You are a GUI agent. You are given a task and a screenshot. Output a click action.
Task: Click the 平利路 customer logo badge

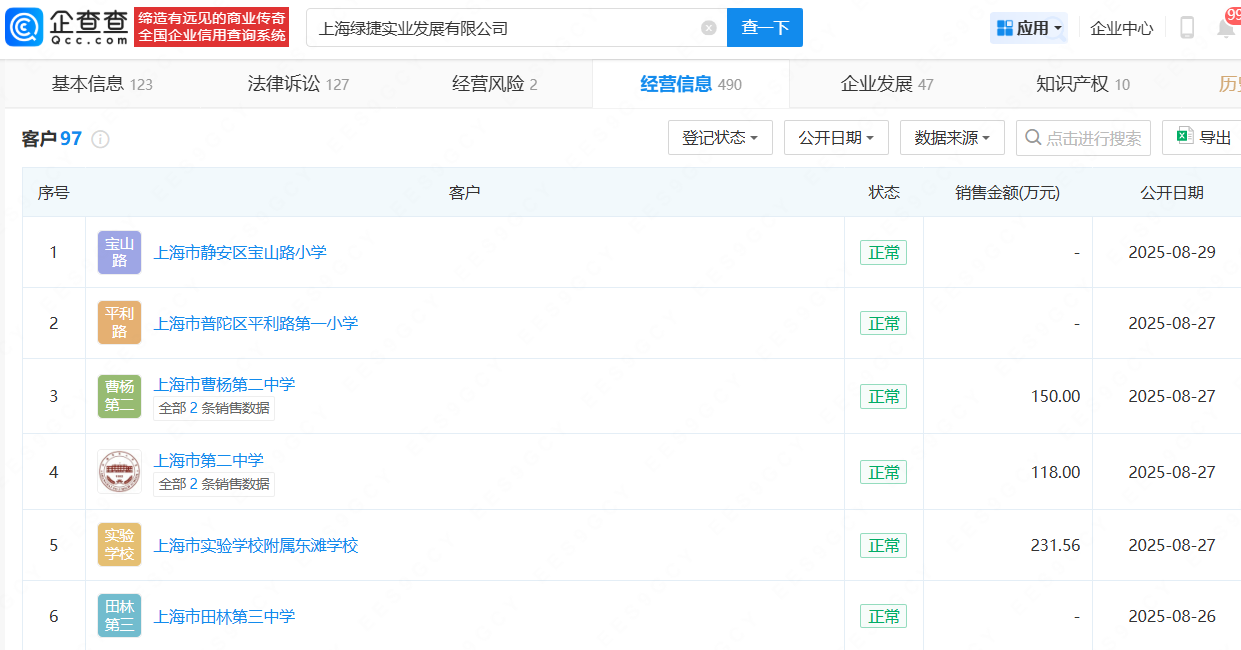coord(119,323)
